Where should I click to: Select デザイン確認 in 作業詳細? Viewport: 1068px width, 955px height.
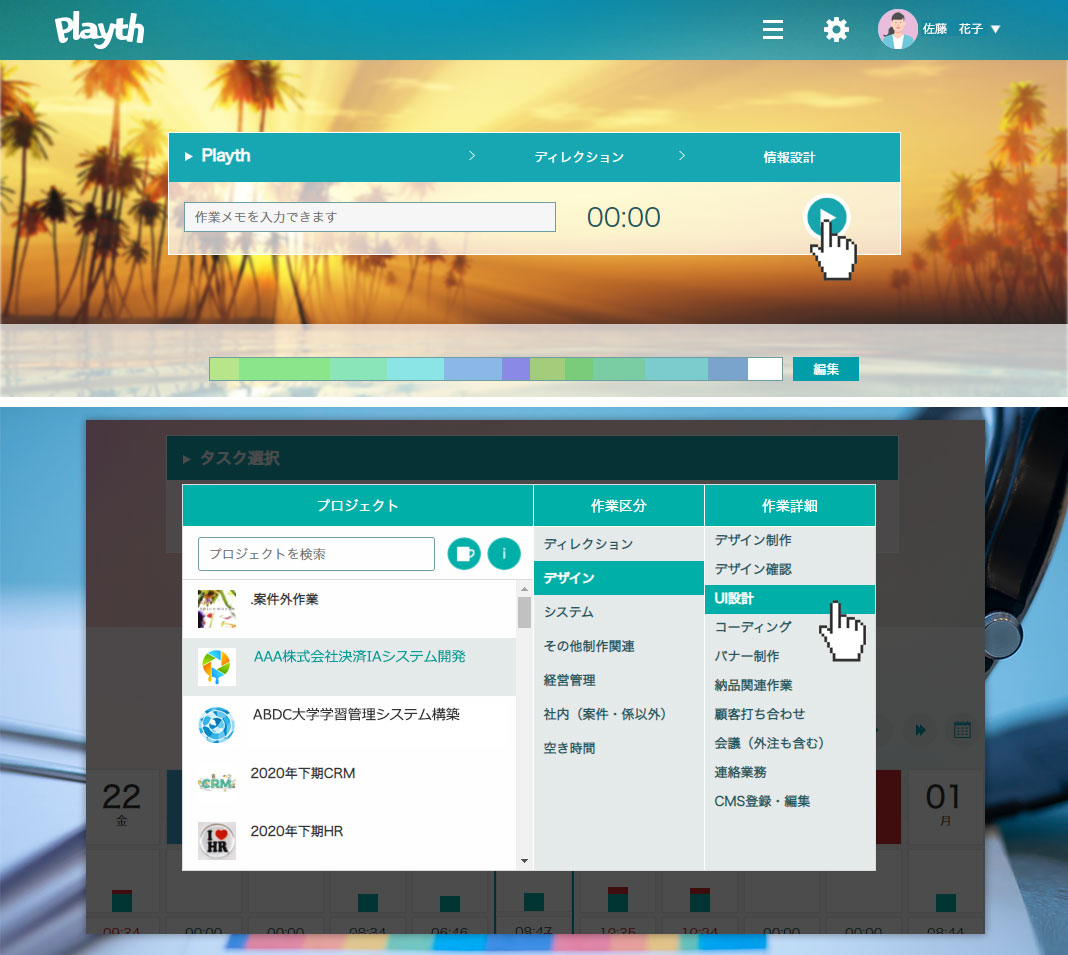coord(790,569)
